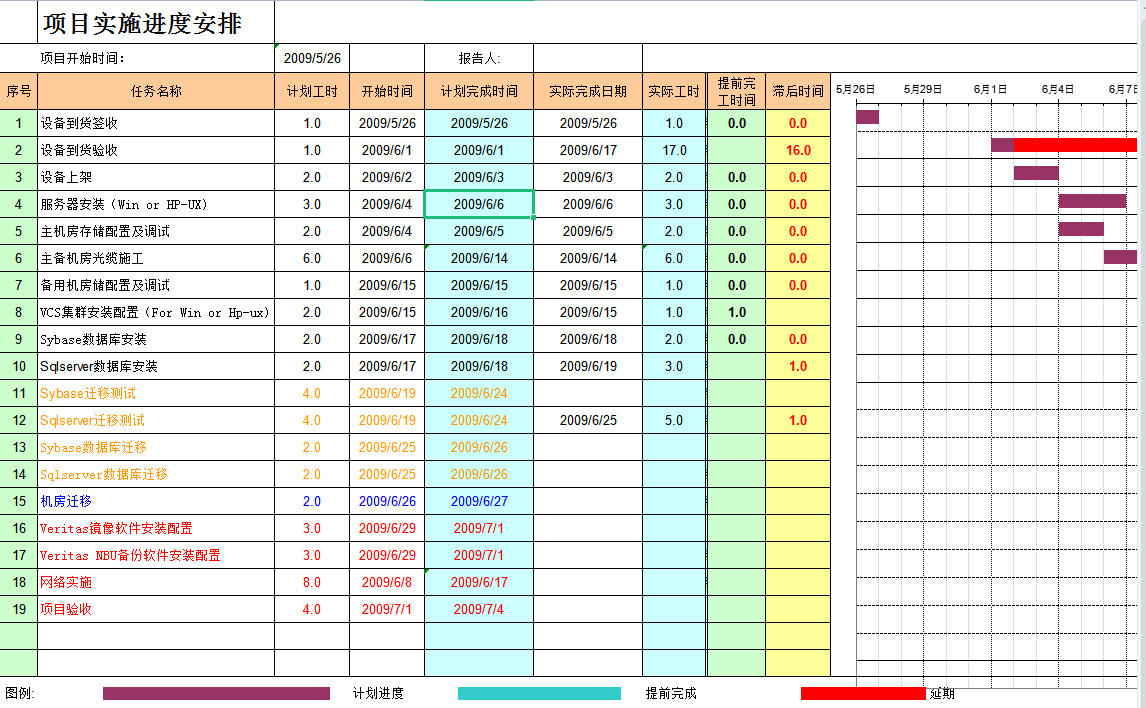This screenshot has width=1146, height=708.
Task: Select the 滞后时间 column header
Action: coord(798,91)
